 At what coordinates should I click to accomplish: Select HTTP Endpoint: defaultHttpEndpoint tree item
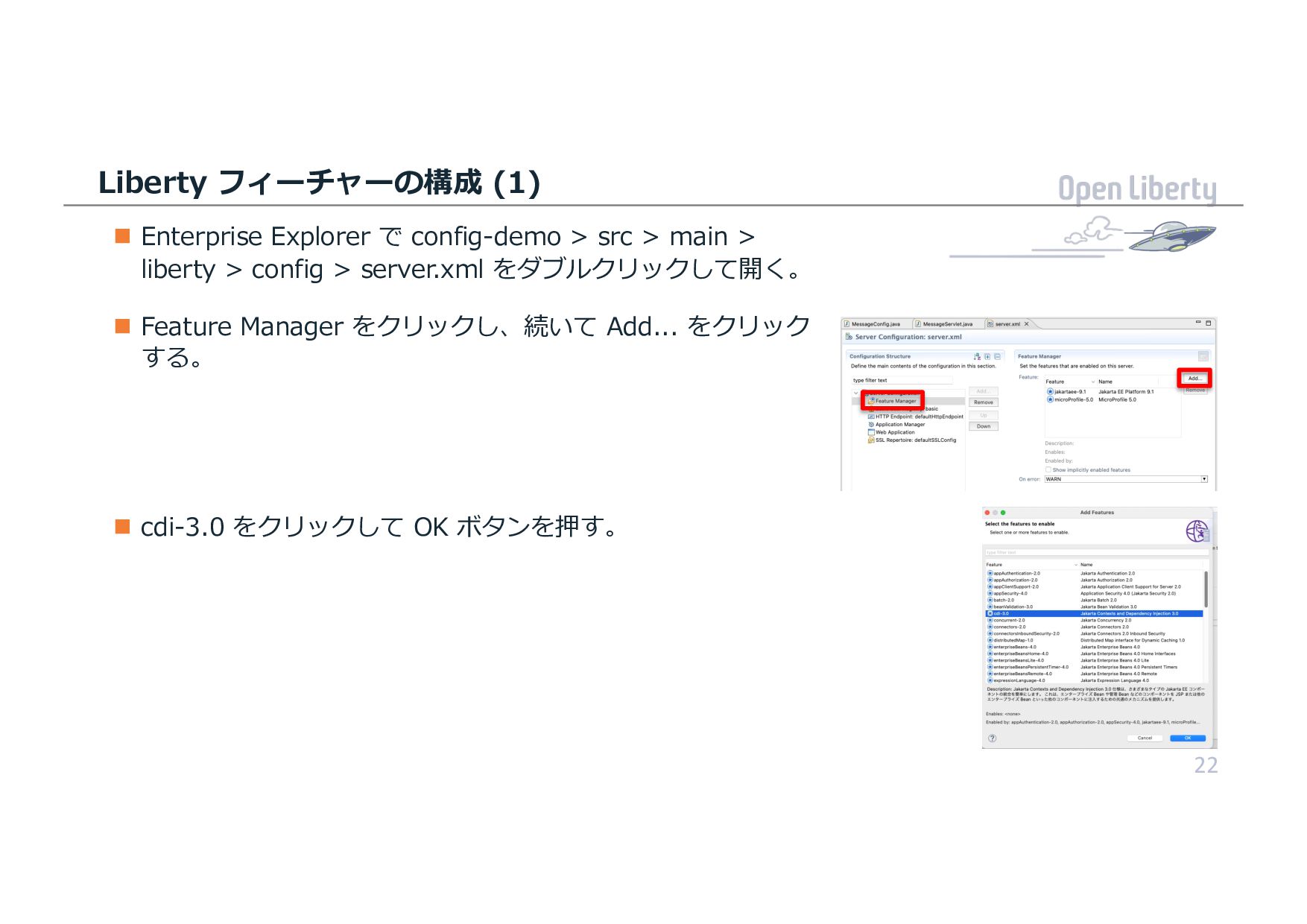916,417
